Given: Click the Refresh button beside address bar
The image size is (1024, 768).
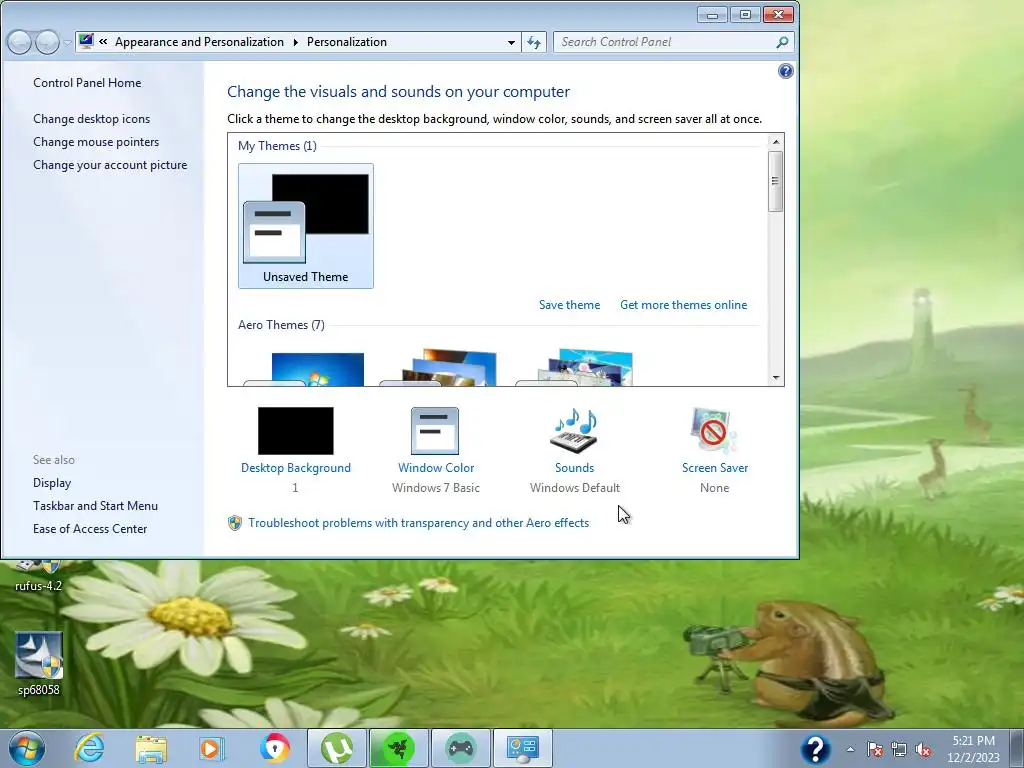Looking at the screenshot, I should point(534,42).
